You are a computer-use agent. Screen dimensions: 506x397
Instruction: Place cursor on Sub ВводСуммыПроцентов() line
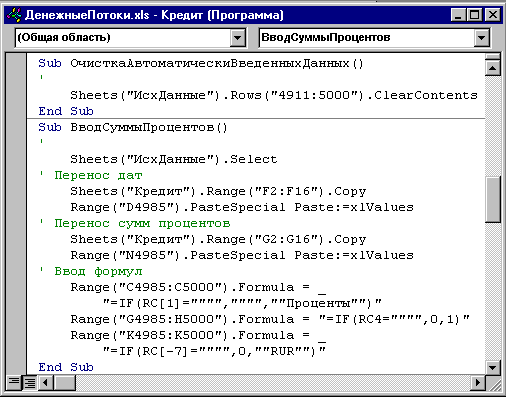point(133,127)
